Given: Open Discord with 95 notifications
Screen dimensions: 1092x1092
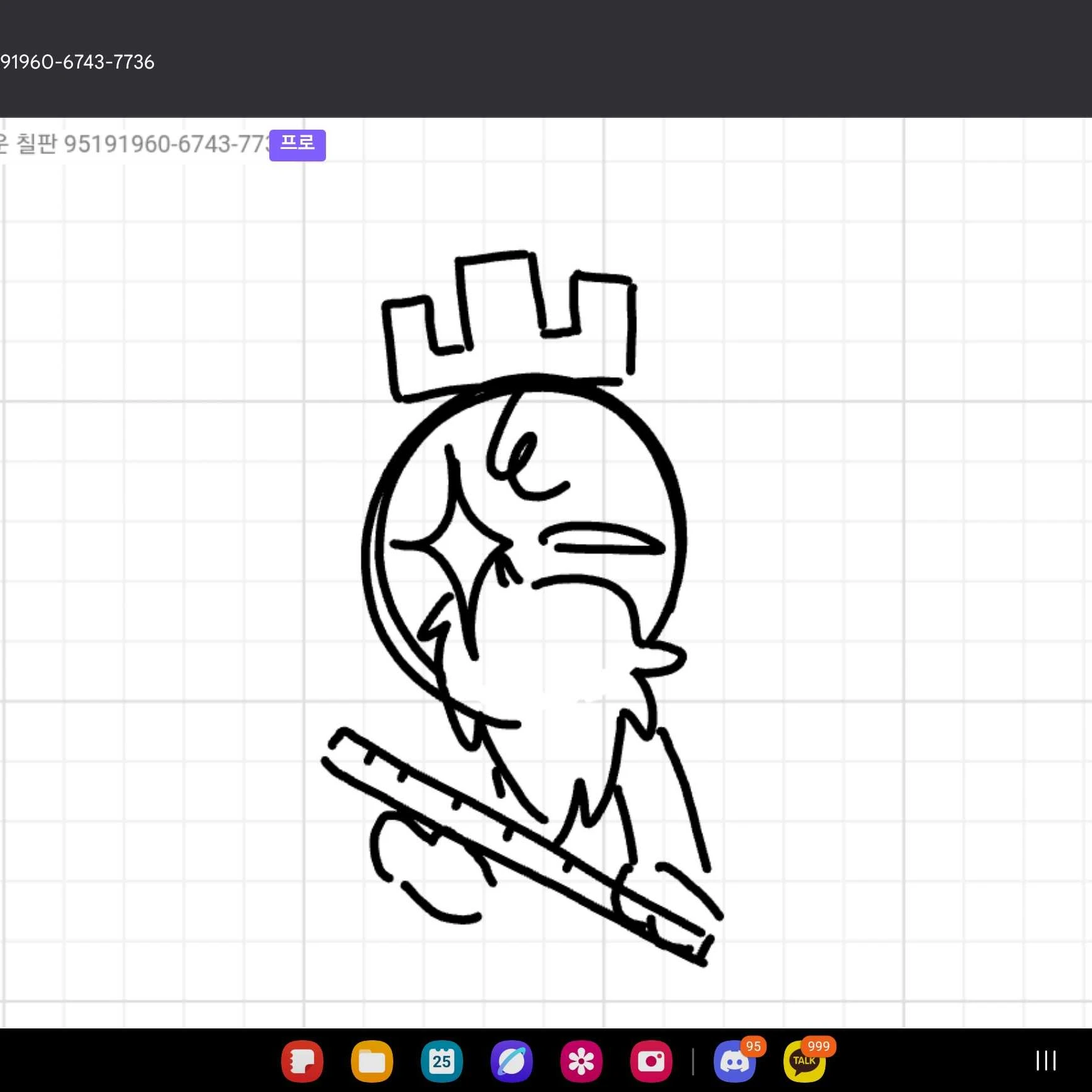Looking at the screenshot, I should click(x=735, y=1061).
